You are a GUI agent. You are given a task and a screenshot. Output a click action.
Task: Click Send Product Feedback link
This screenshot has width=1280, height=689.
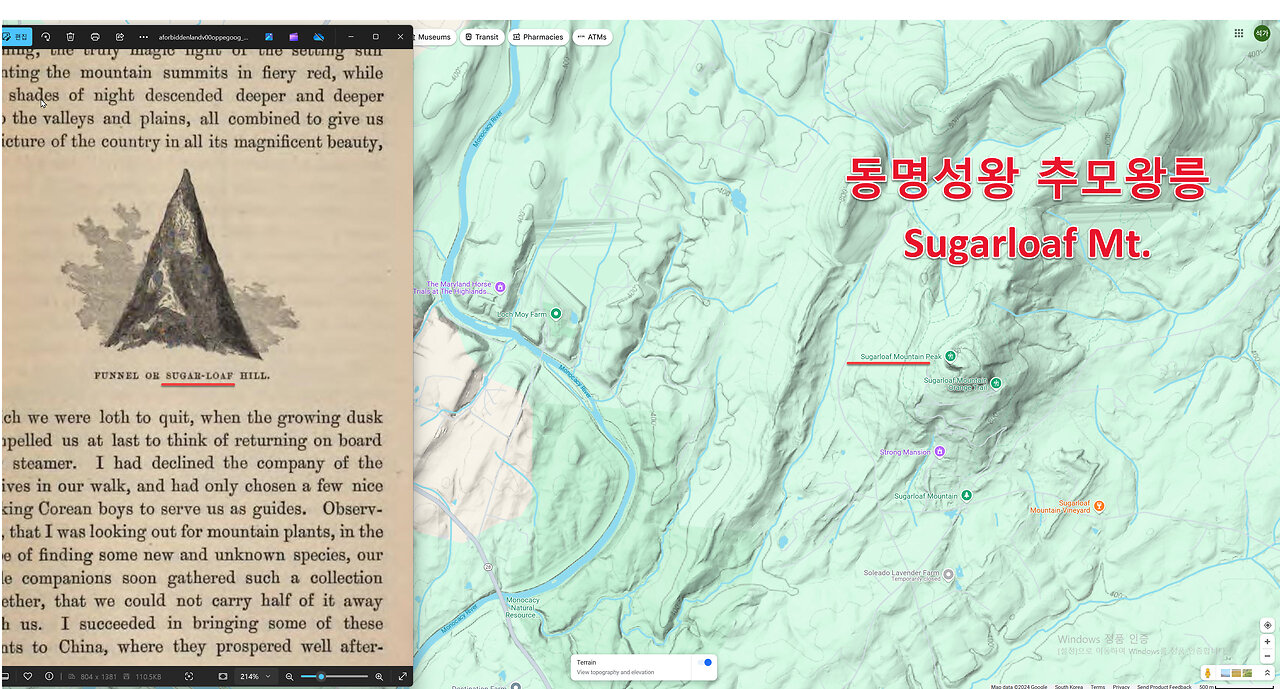click(x=1164, y=686)
